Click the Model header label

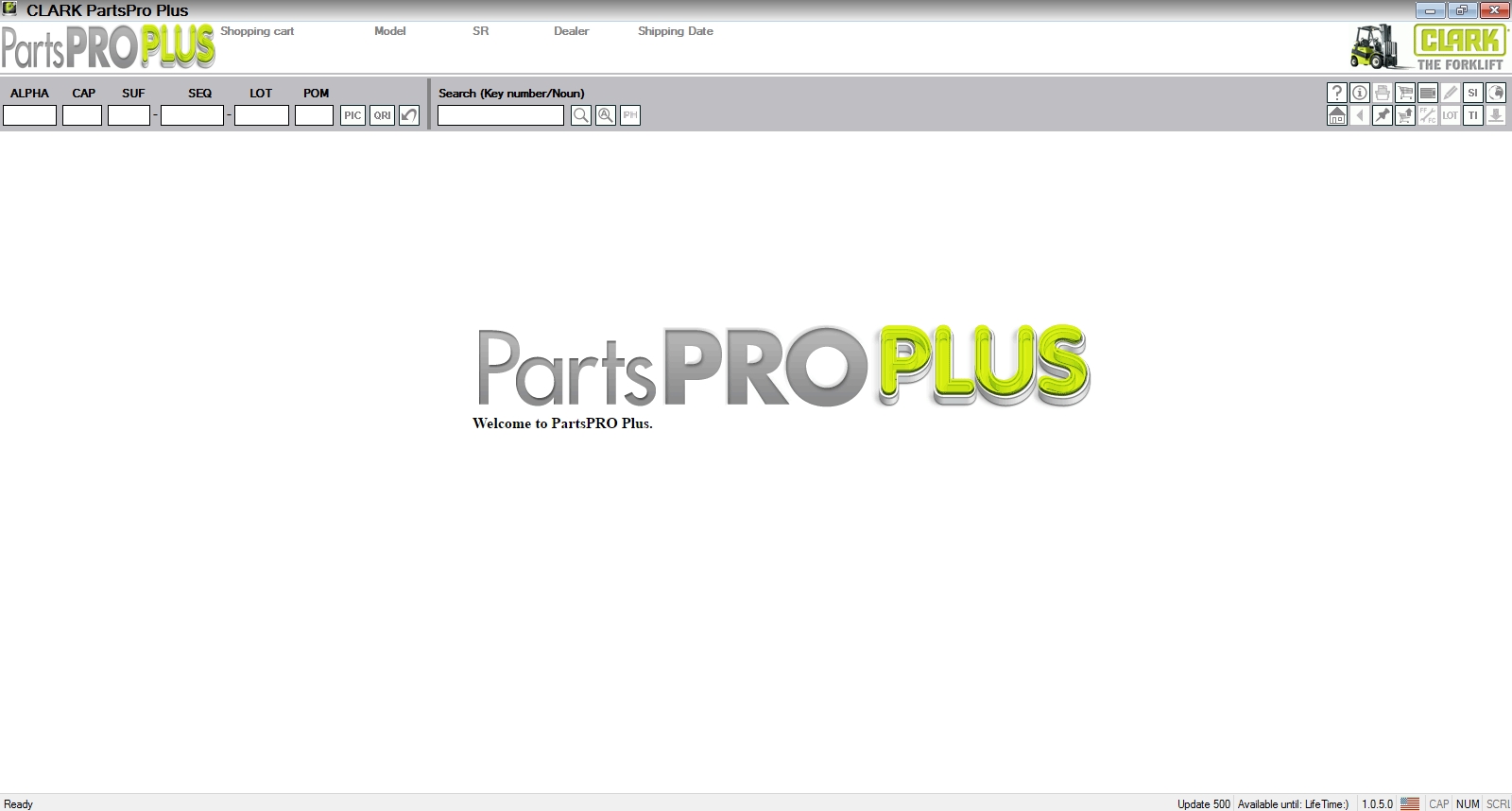[390, 31]
